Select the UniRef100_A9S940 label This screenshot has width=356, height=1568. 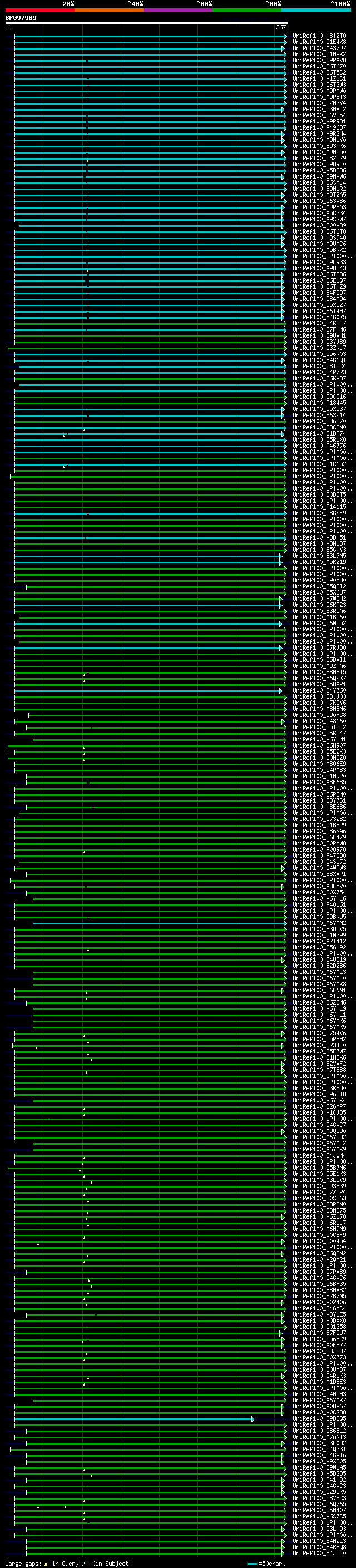319,238
